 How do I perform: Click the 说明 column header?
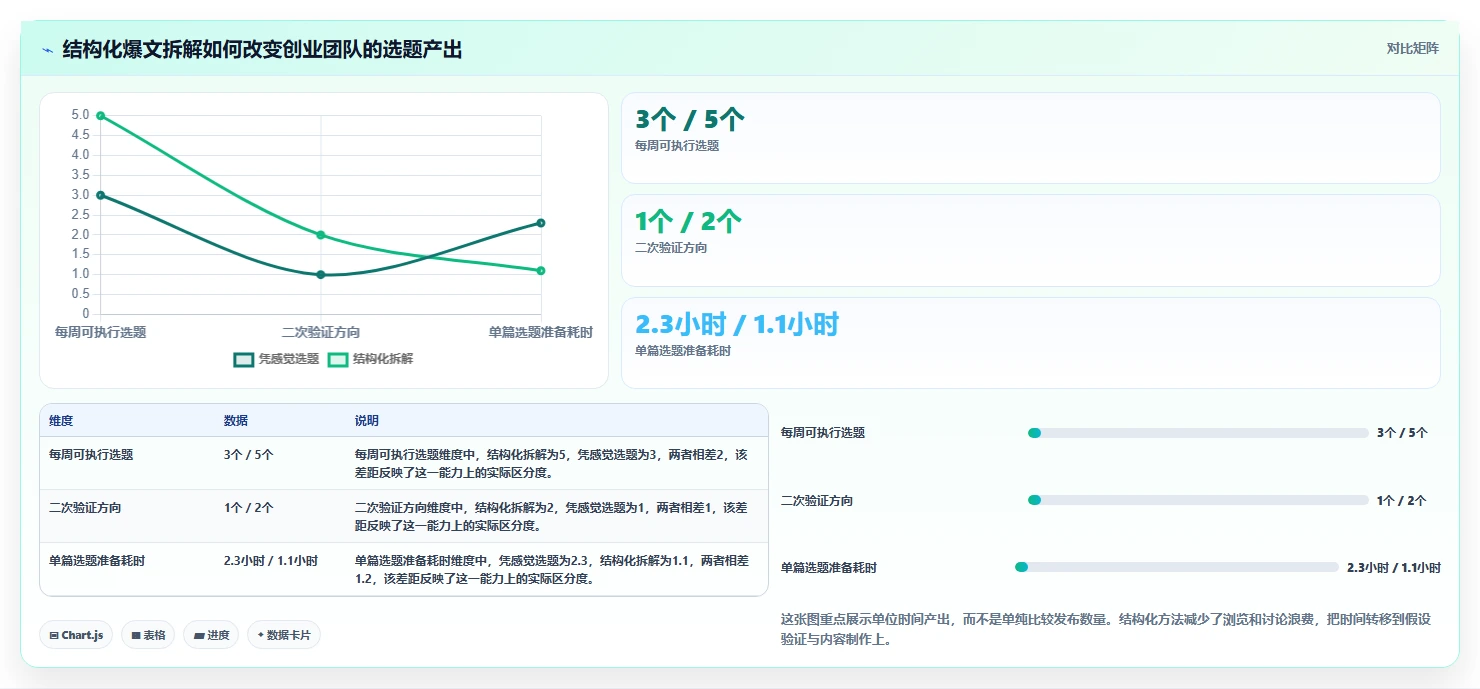click(x=367, y=421)
